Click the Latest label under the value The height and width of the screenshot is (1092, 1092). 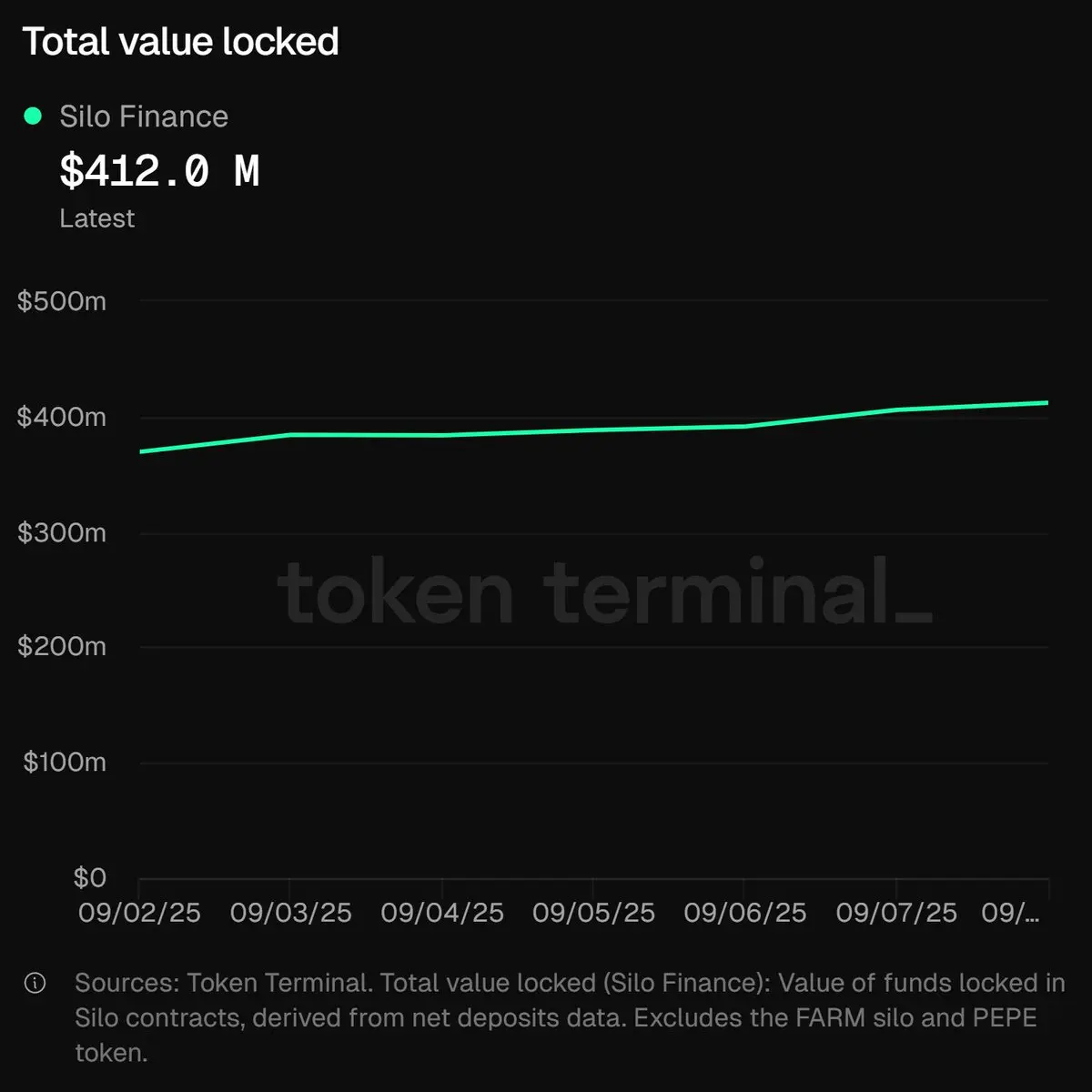(x=96, y=218)
